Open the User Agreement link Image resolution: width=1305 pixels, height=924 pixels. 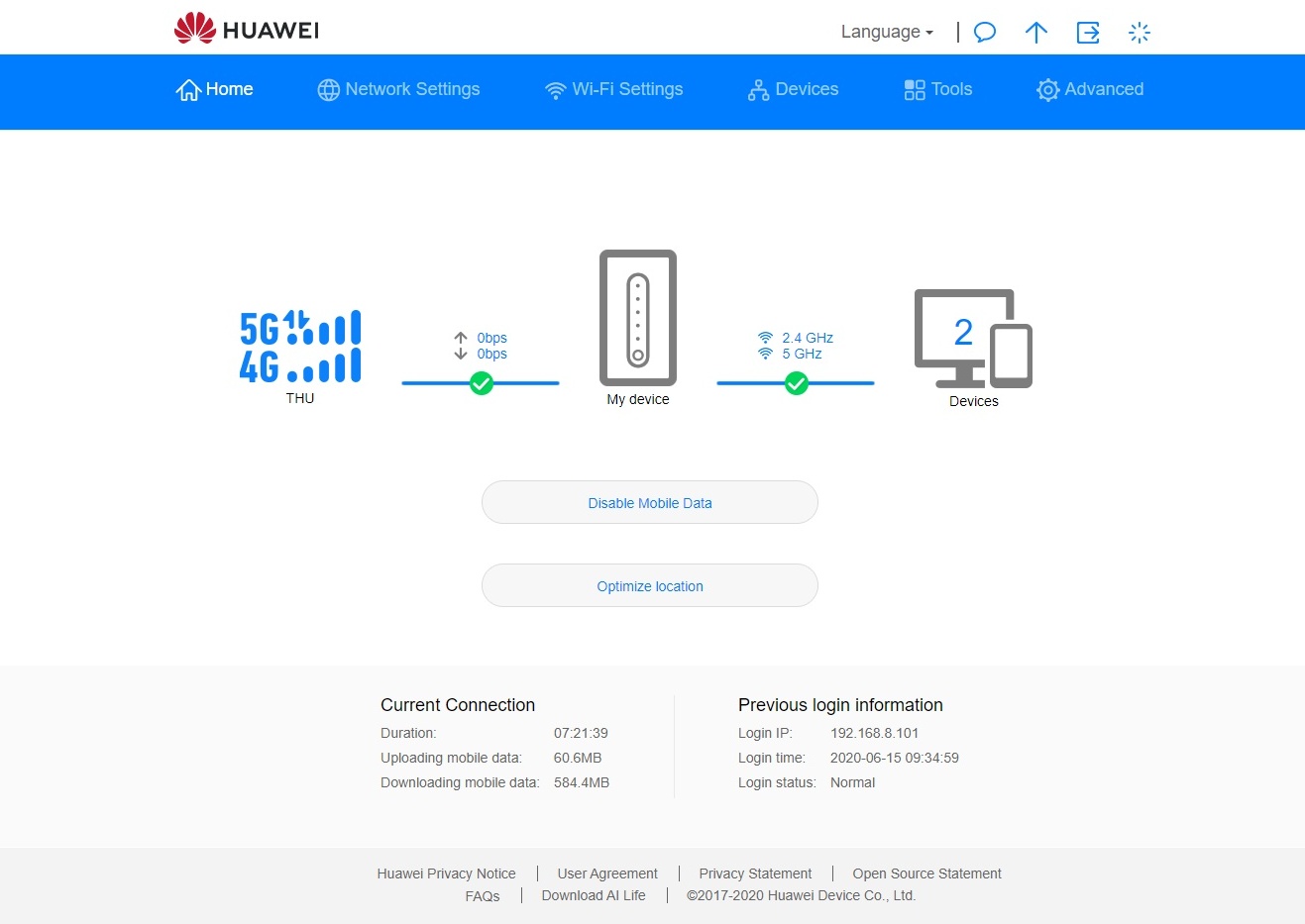[607, 873]
